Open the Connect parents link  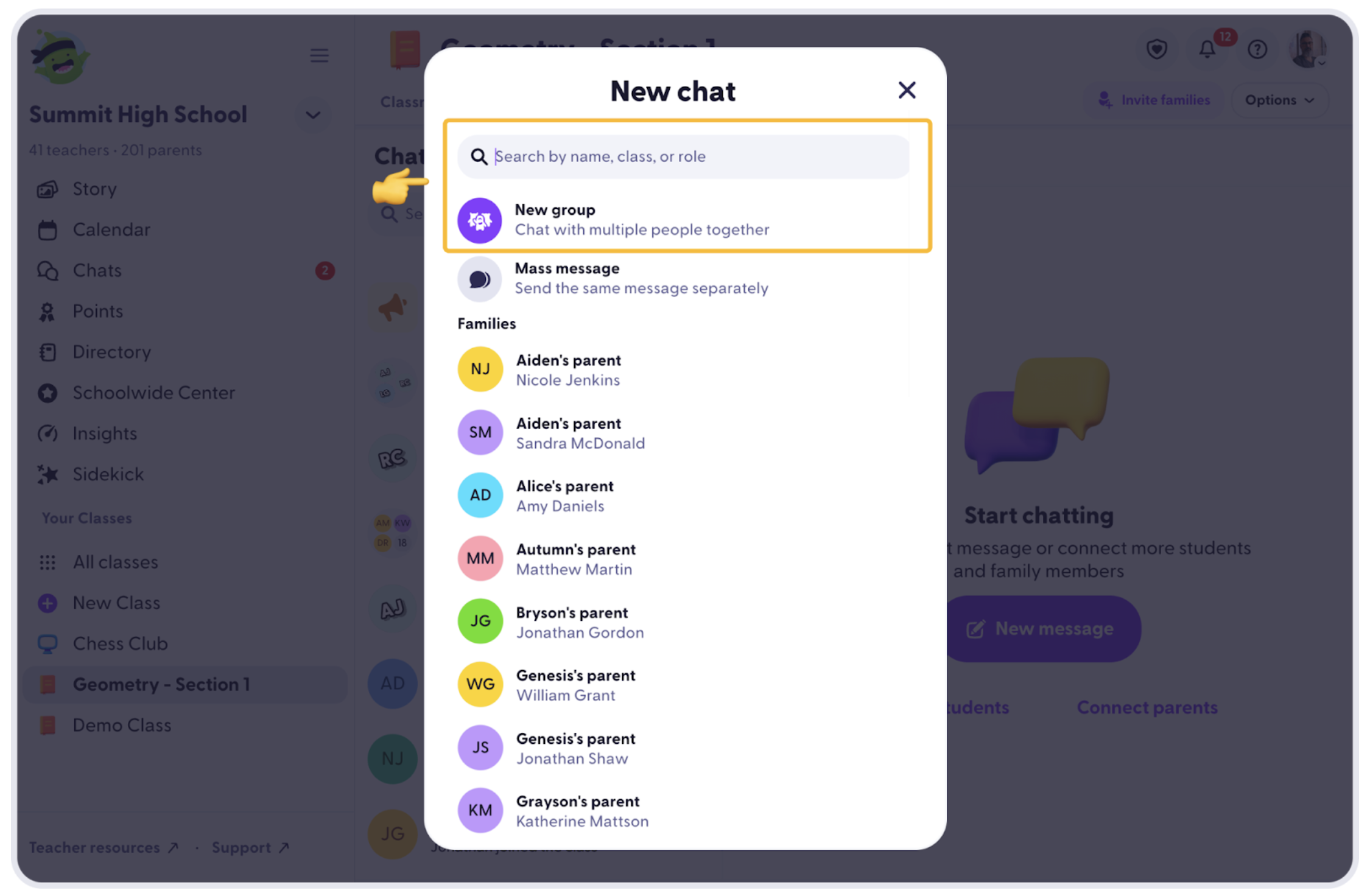[1147, 707]
